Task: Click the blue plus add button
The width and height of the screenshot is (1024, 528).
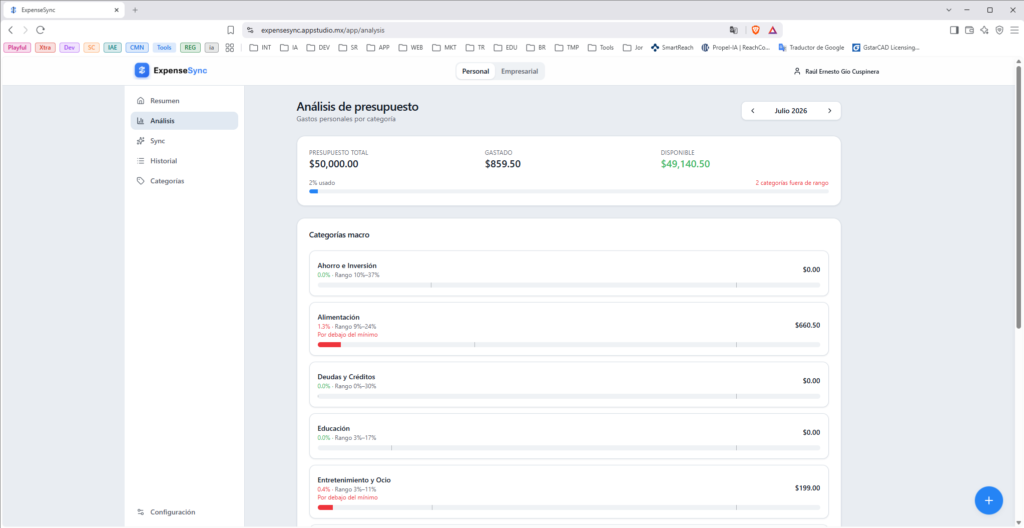Action: coord(989,501)
